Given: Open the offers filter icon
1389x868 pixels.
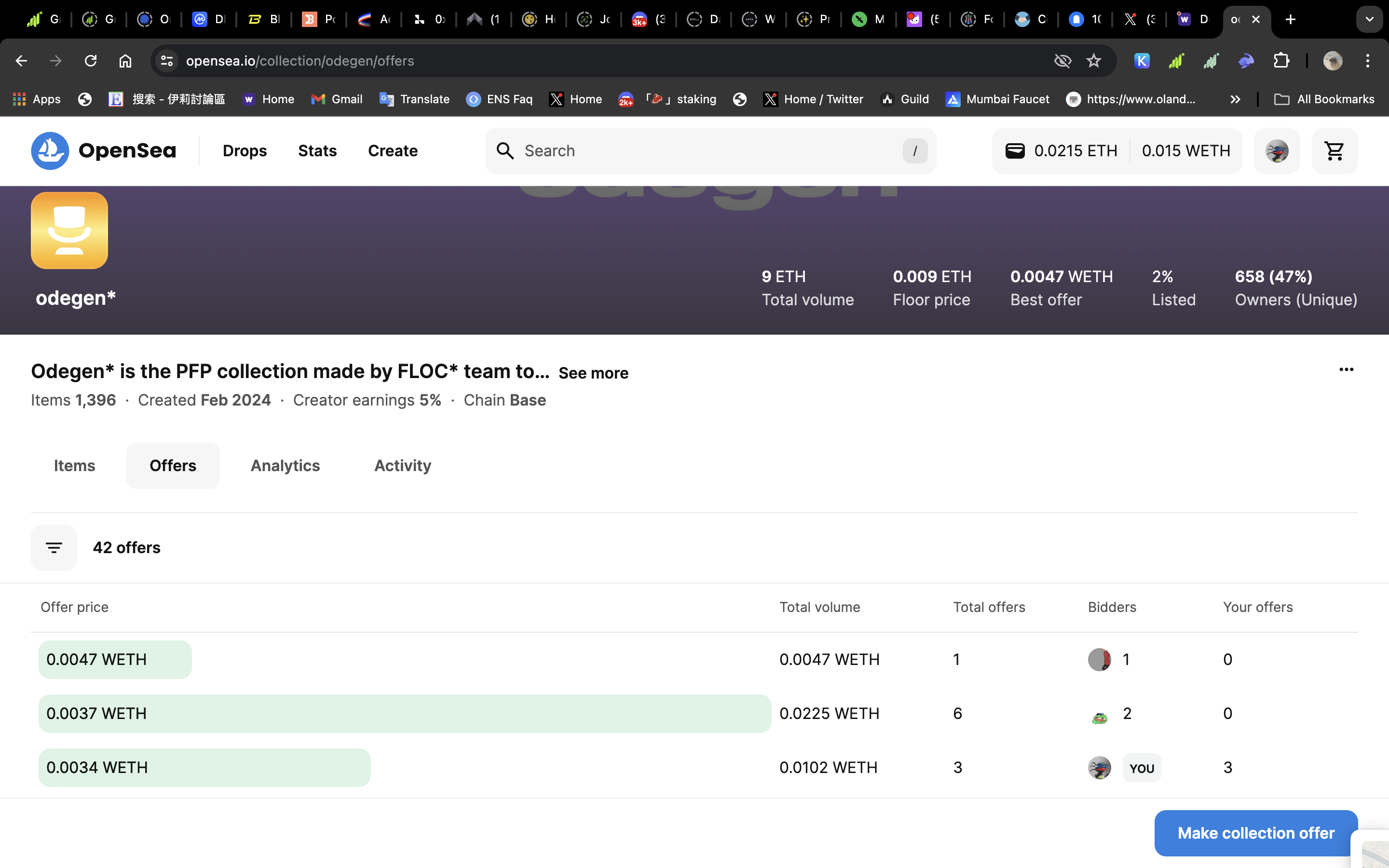Looking at the screenshot, I should (54, 548).
